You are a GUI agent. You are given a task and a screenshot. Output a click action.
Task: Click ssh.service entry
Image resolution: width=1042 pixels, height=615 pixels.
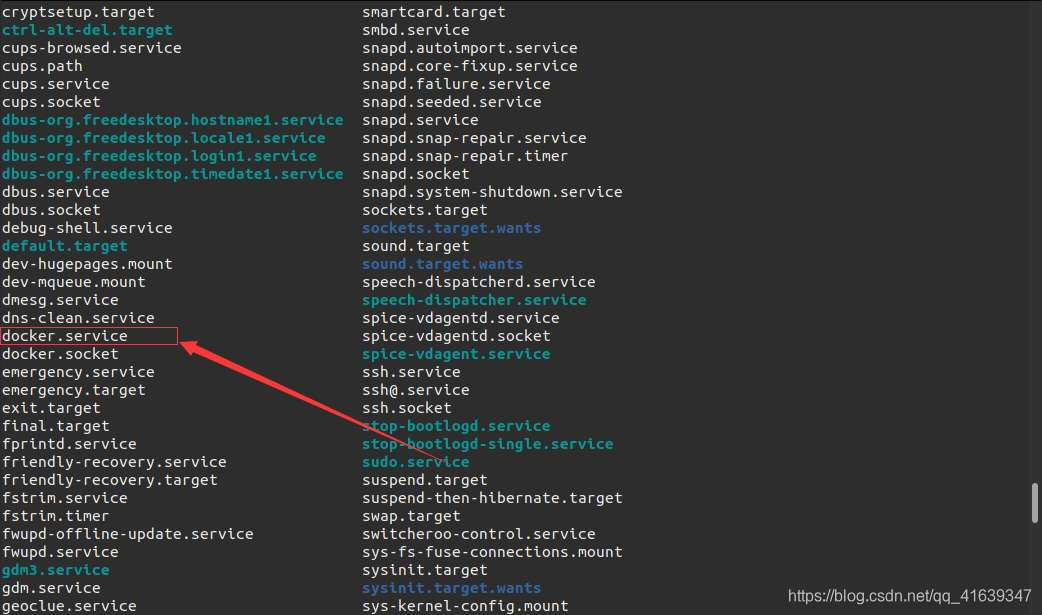pos(411,372)
